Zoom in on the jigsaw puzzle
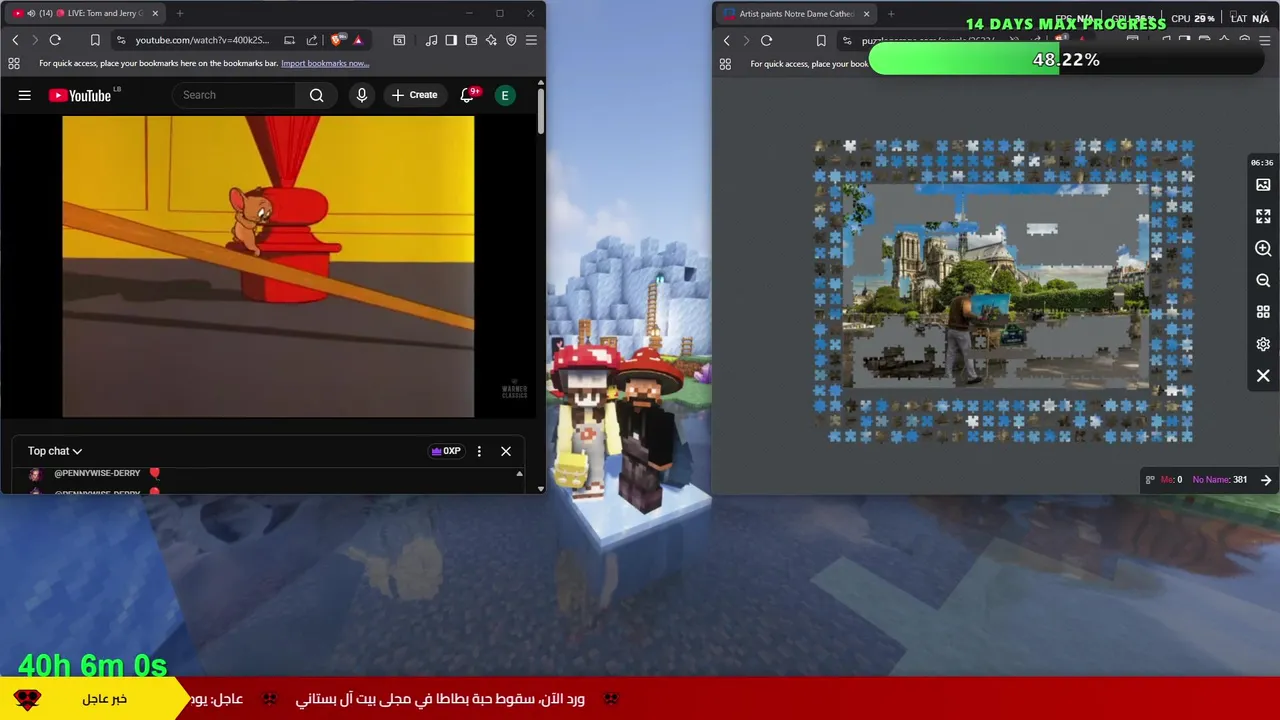This screenshot has width=1280, height=720. [1263, 248]
